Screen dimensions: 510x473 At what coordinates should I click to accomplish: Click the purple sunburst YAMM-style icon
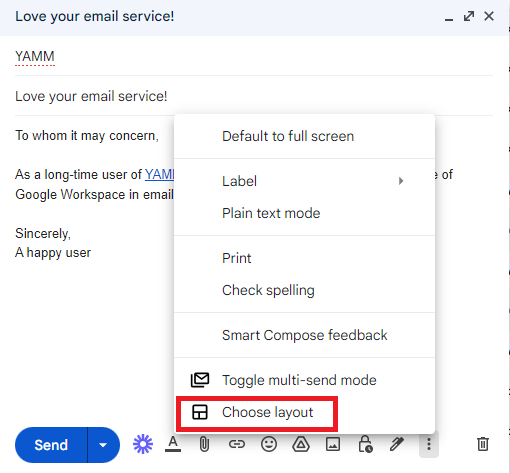(143, 444)
